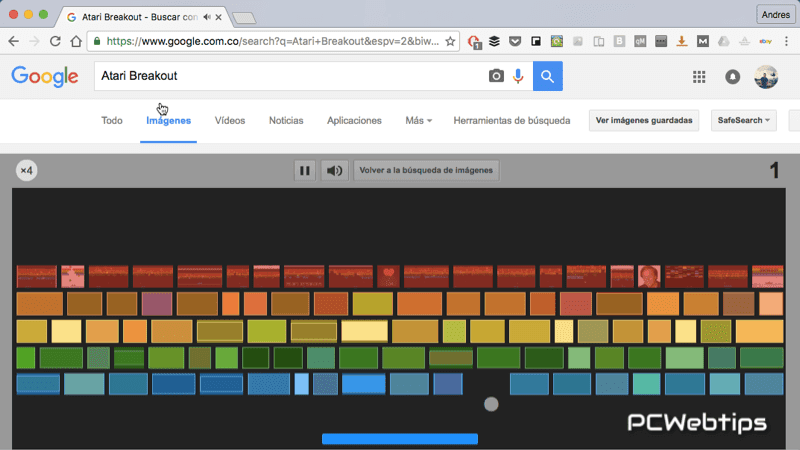Open the Google apps grid
Screen dimensions: 800x450
pyautogui.click(x=699, y=77)
